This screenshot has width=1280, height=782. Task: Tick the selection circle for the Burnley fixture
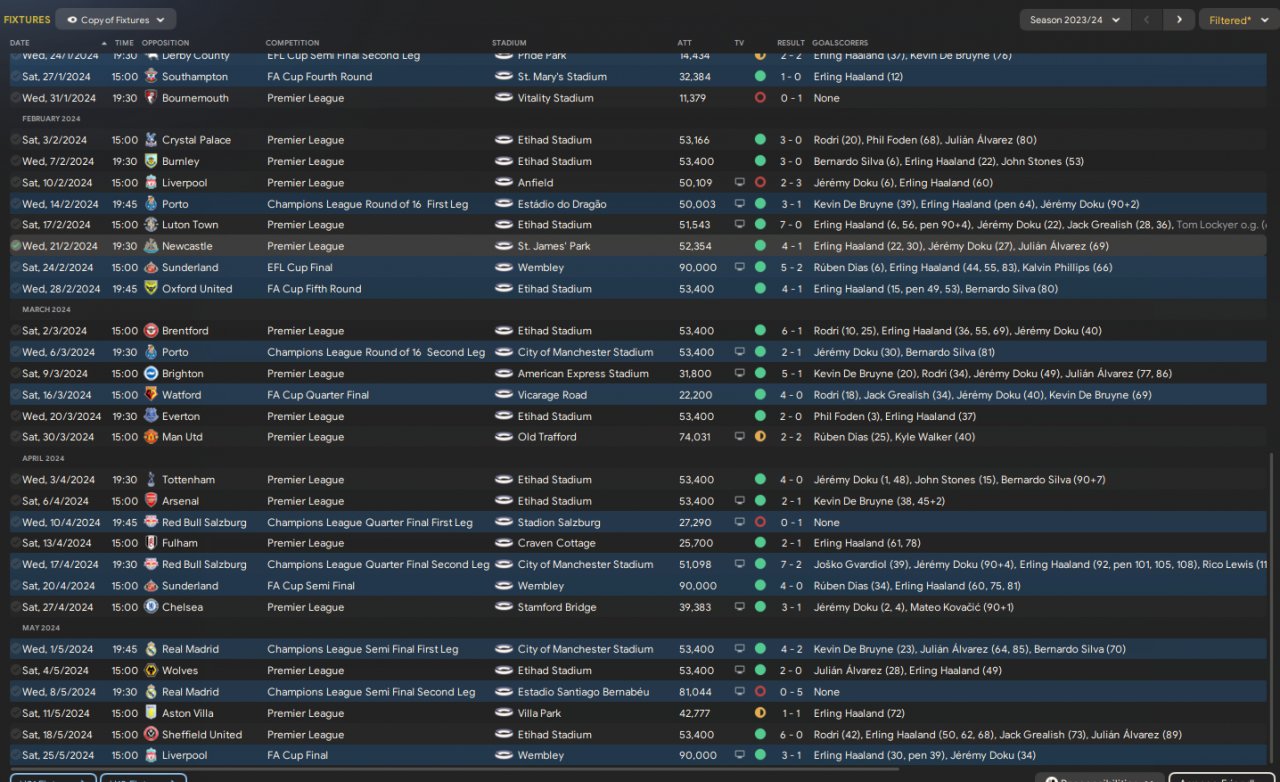pos(16,161)
